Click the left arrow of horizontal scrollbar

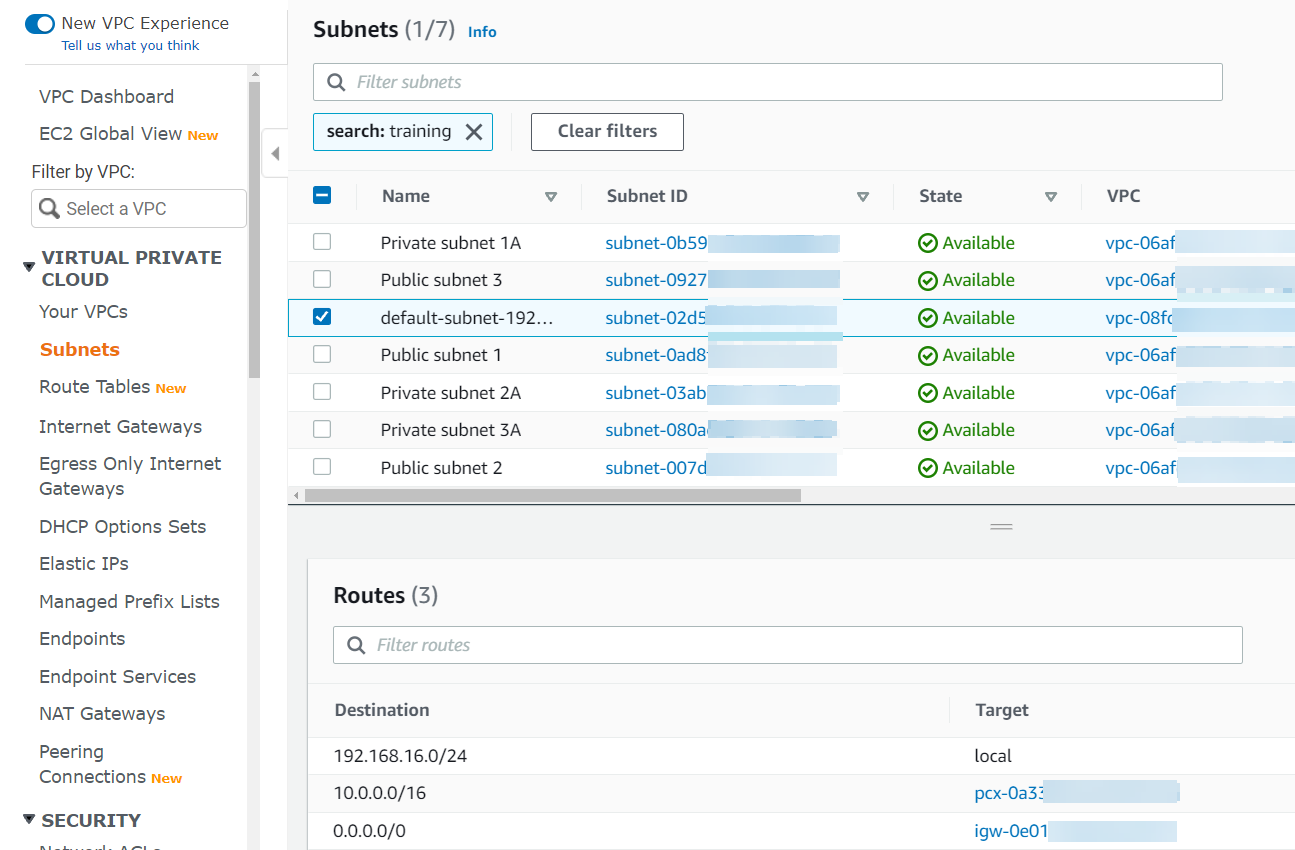point(295,496)
